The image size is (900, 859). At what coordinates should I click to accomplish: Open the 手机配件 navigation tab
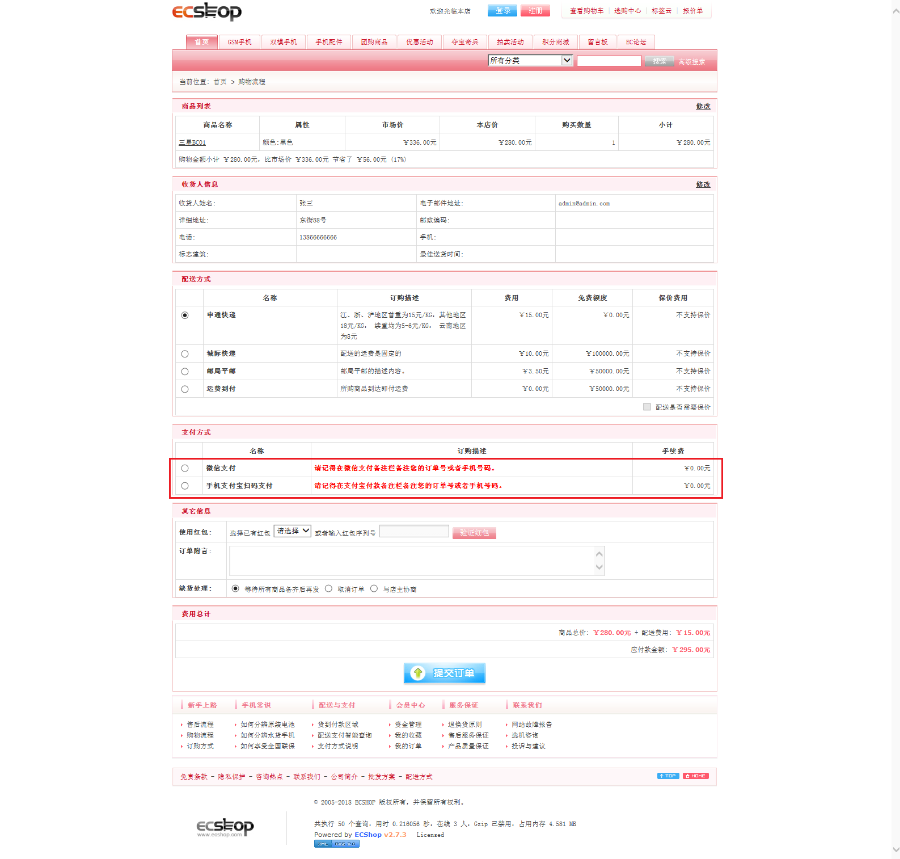(x=329, y=42)
